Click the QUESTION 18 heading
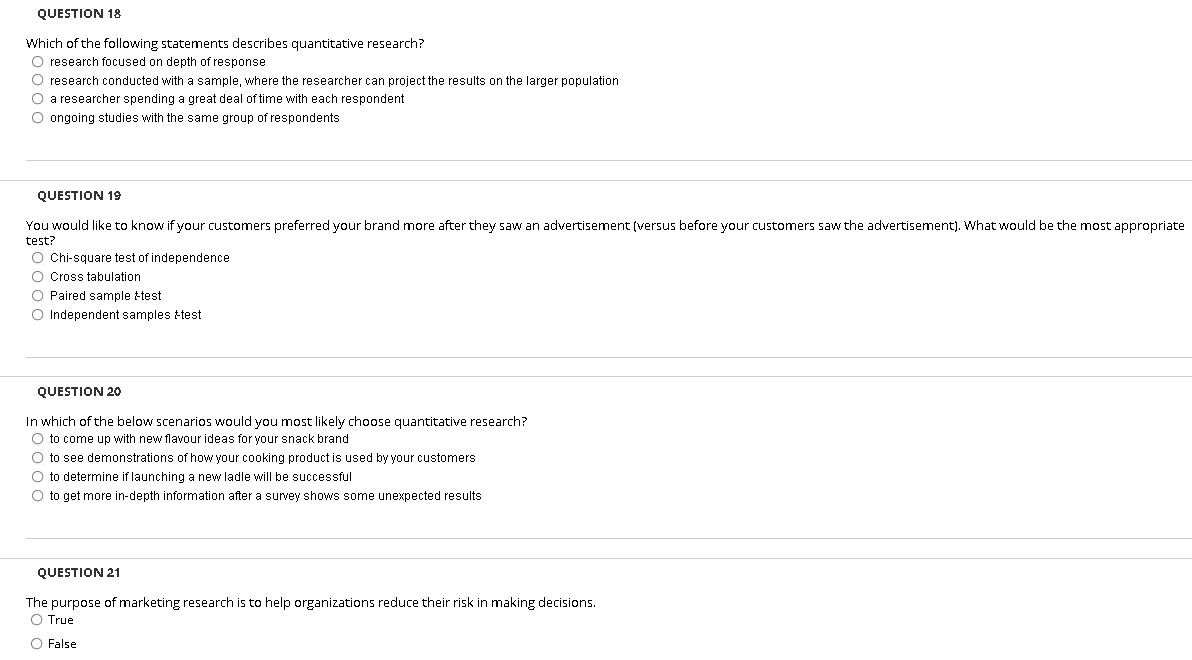The width and height of the screenshot is (1192, 660). 78,13
